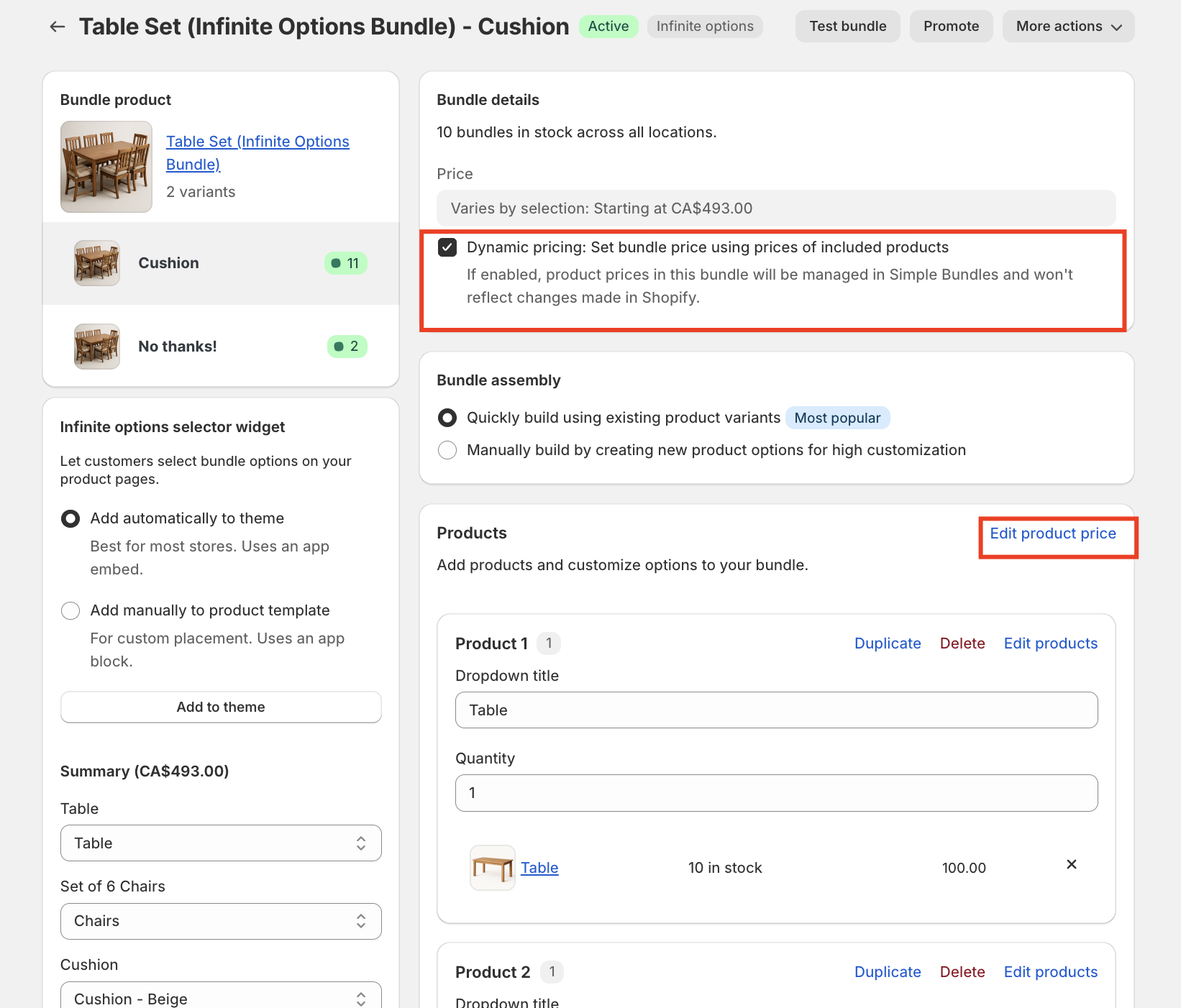Viewport: 1181px width, 1008px height.
Task: Focus the Product 1 Dropdown title field
Action: (x=777, y=710)
